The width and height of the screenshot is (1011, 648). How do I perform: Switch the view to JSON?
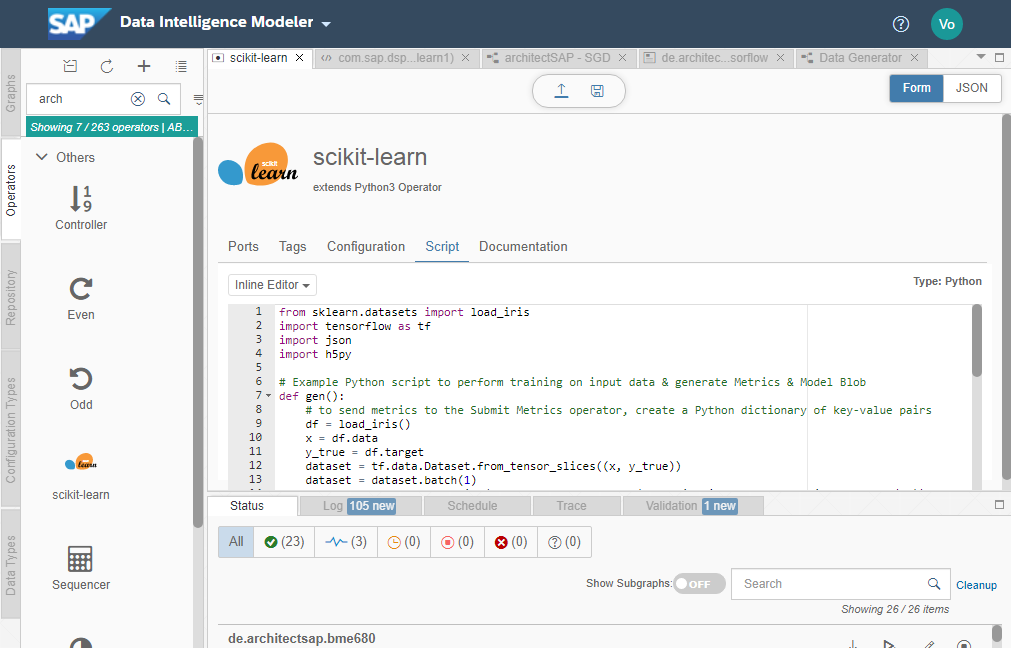click(x=972, y=88)
